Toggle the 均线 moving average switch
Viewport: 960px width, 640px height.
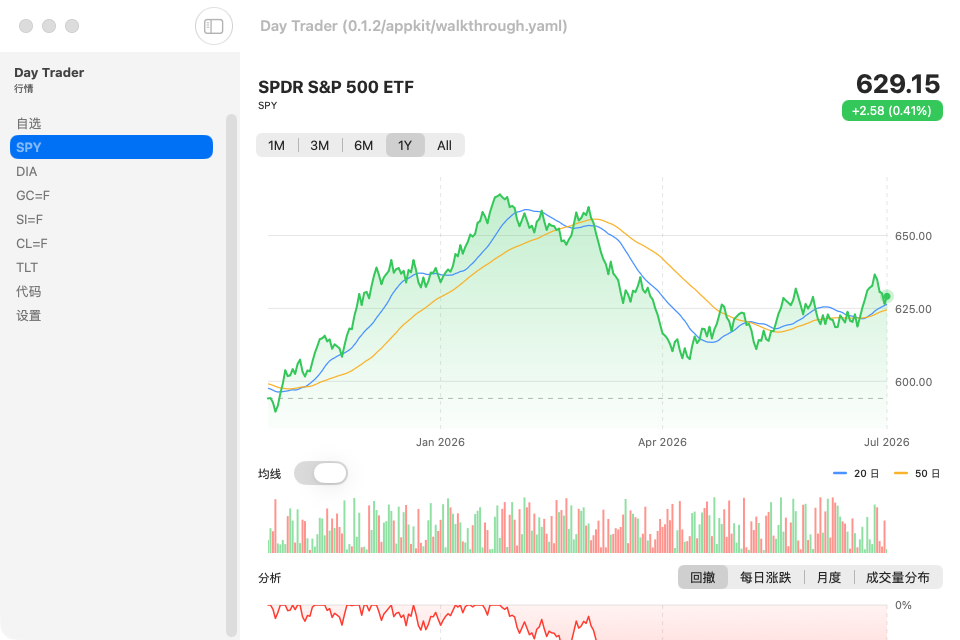click(x=321, y=473)
